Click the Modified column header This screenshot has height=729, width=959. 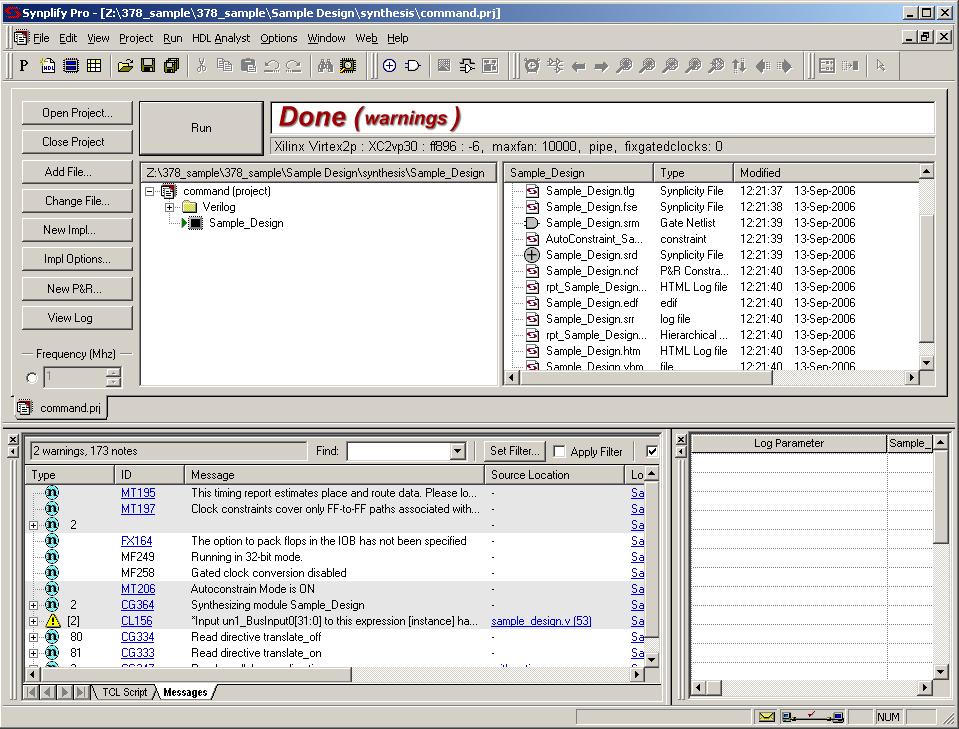[x=826, y=173]
